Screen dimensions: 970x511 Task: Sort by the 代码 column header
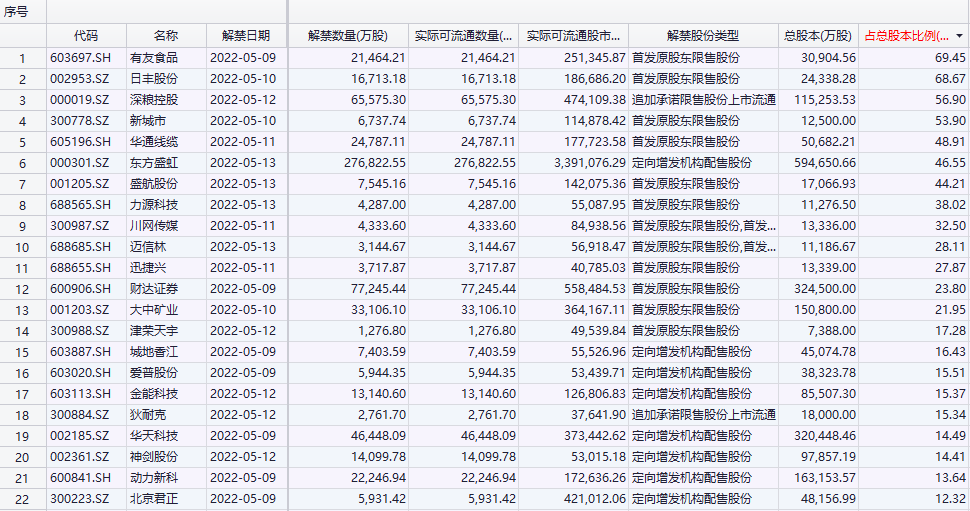pyautogui.click(x=86, y=36)
